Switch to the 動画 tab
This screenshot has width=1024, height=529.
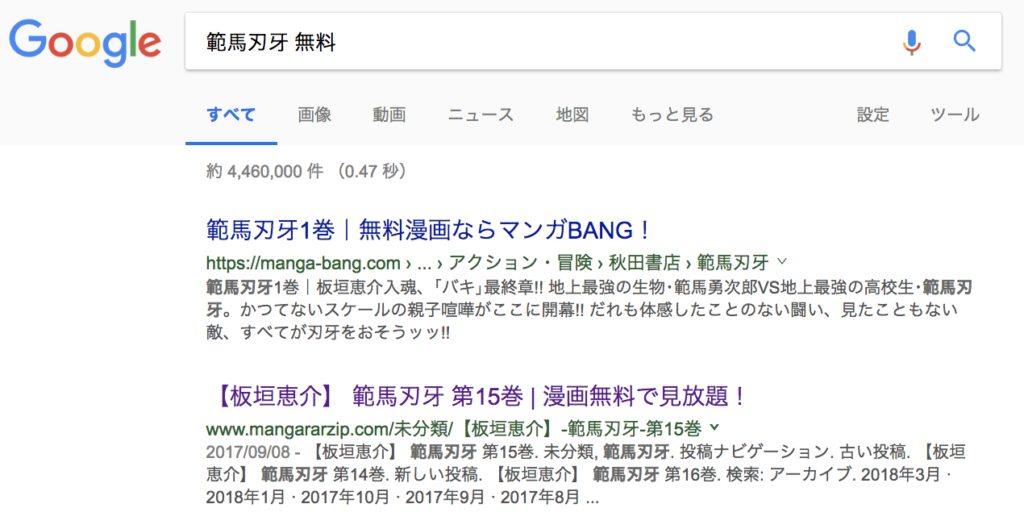[389, 115]
